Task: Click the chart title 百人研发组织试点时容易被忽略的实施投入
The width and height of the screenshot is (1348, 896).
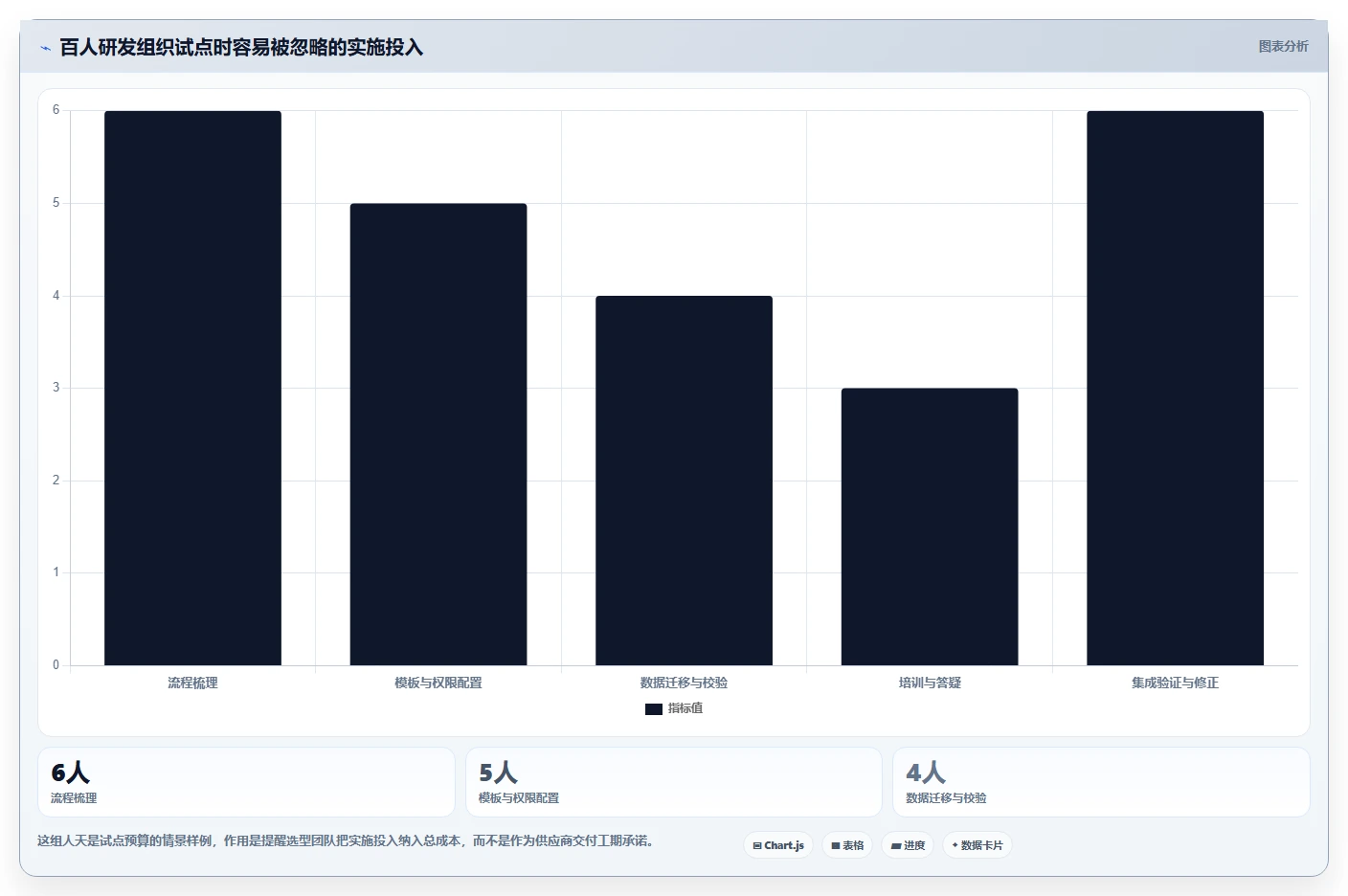Action: pos(241,48)
